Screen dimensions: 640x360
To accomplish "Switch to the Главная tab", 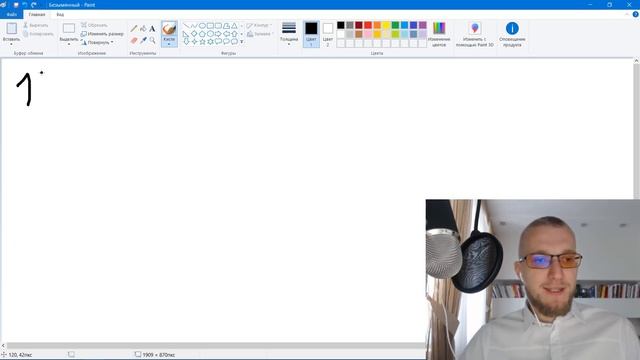I will point(37,14).
